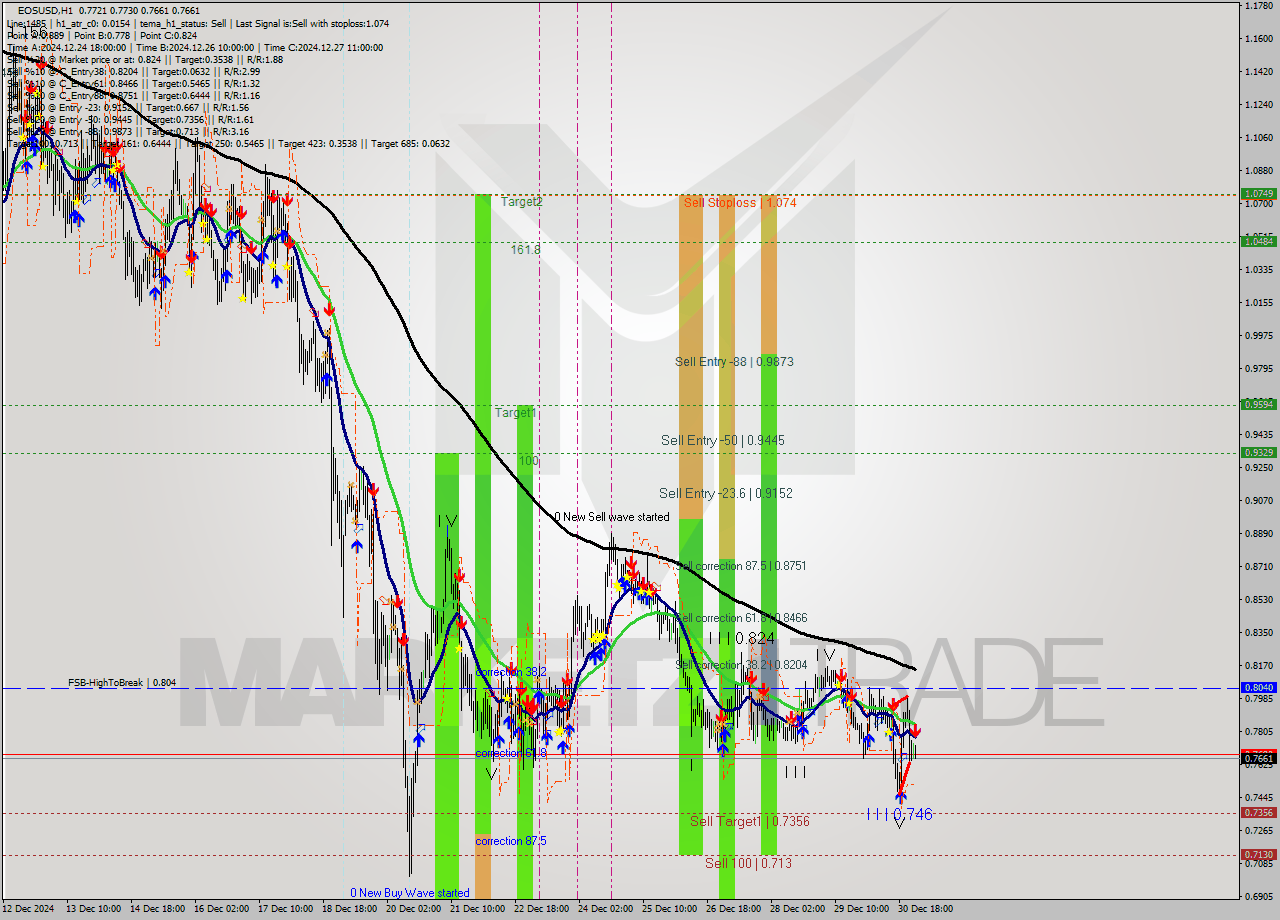Click the 'Sell Entry -50 | 0.9445' label
Viewport: 1280px width, 920px height.
pos(722,440)
